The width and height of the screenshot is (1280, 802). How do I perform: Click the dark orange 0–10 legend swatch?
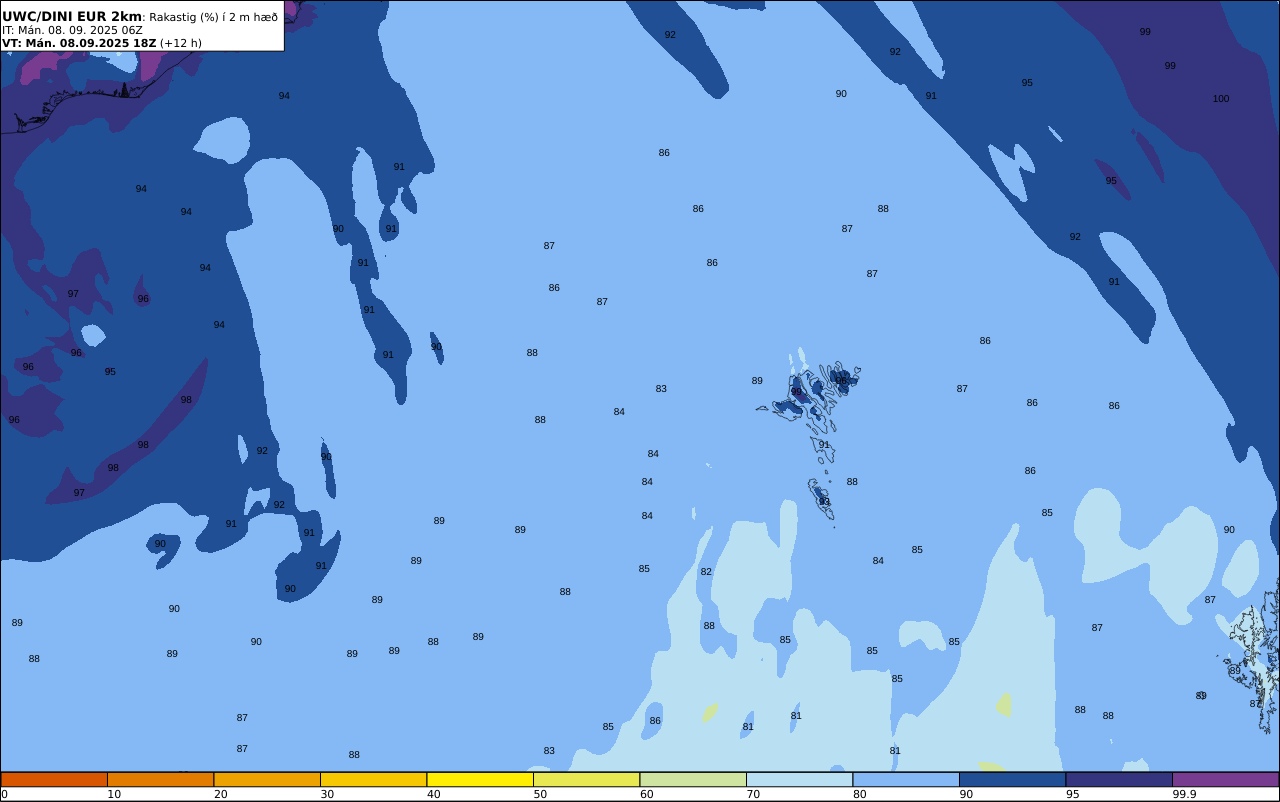(54, 779)
